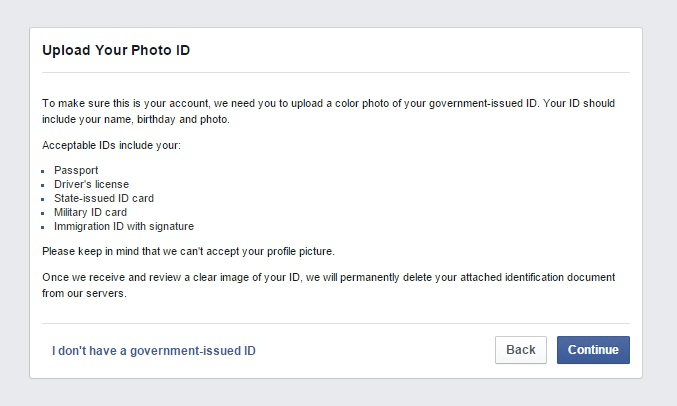Click the "Acceptable IDs include your:" text
Image resolution: width=677 pixels, height=406 pixels.
(x=111, y=146)
